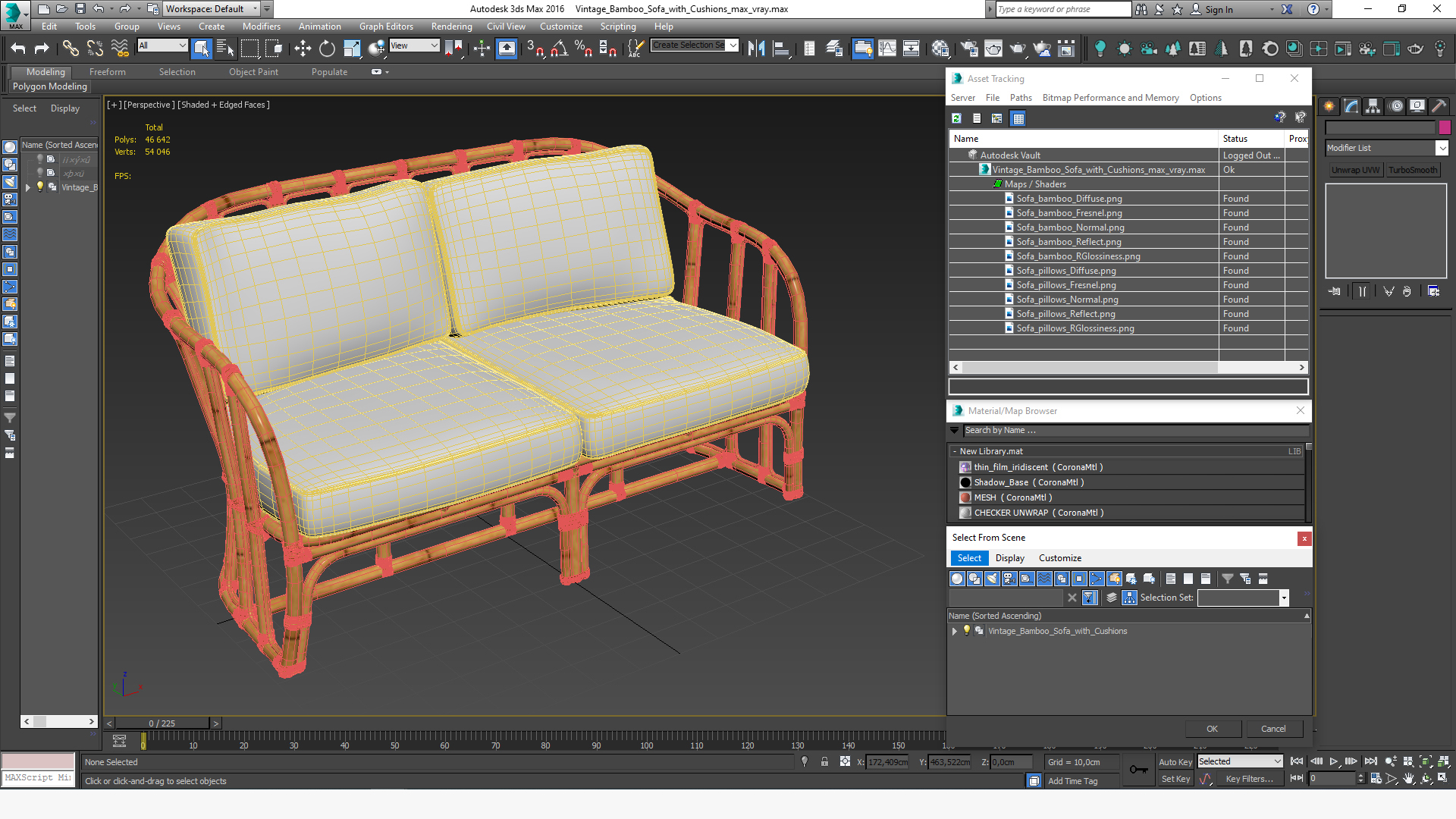Switch to the Object Paint ribbon tab
The height and width of the screenshot is (819, 1456).
(x=254, y=72)
